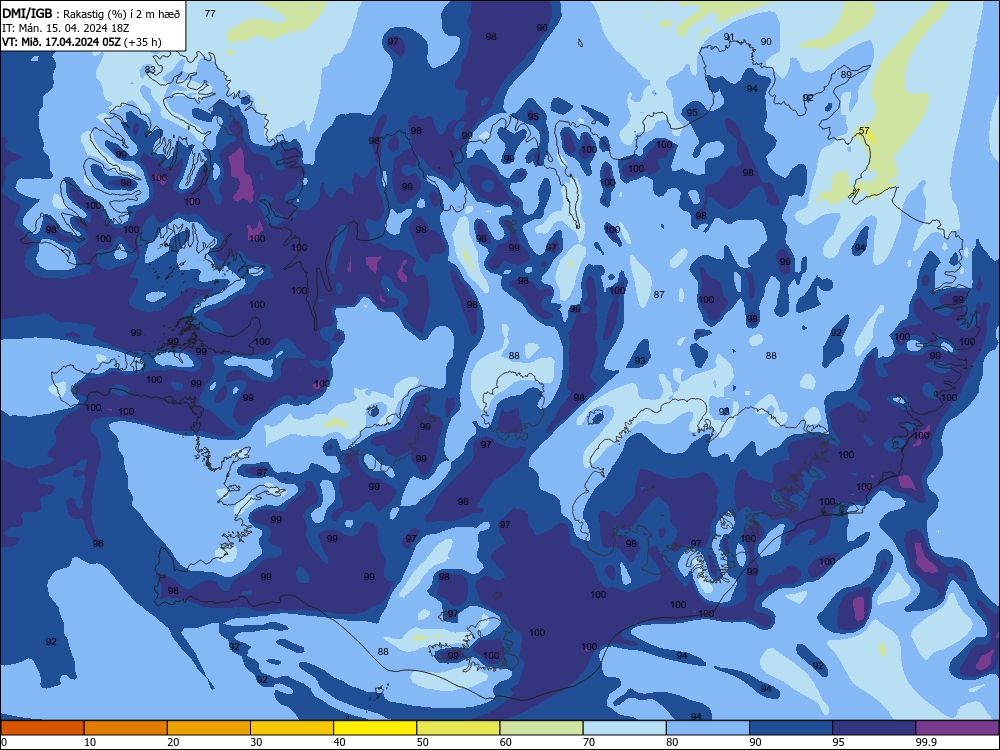This screenshot has width=1000, height=750.
Task: Click the legend tick label 60
Action: coord(506,742)
